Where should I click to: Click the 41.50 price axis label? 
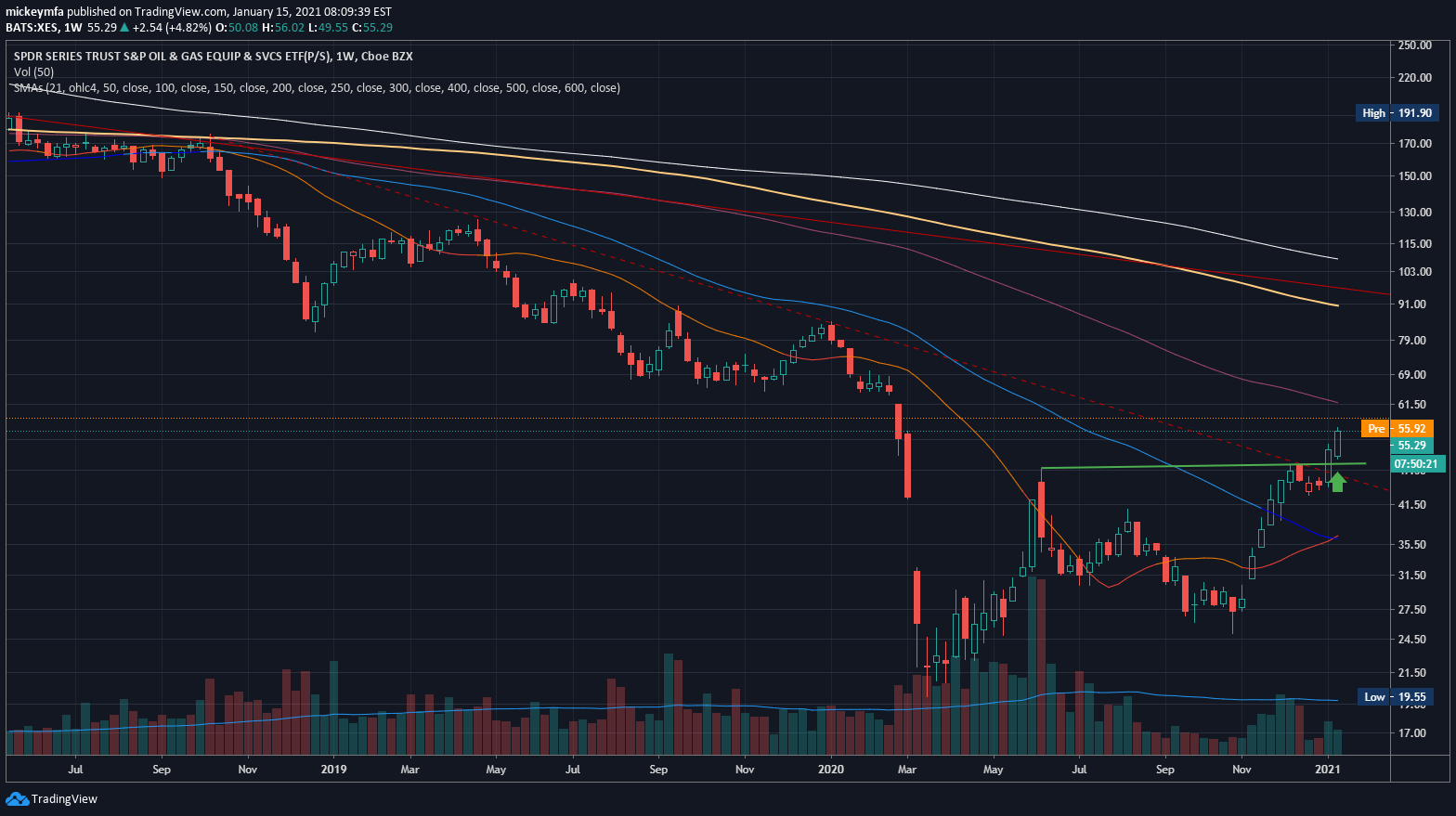(1414, 505)
